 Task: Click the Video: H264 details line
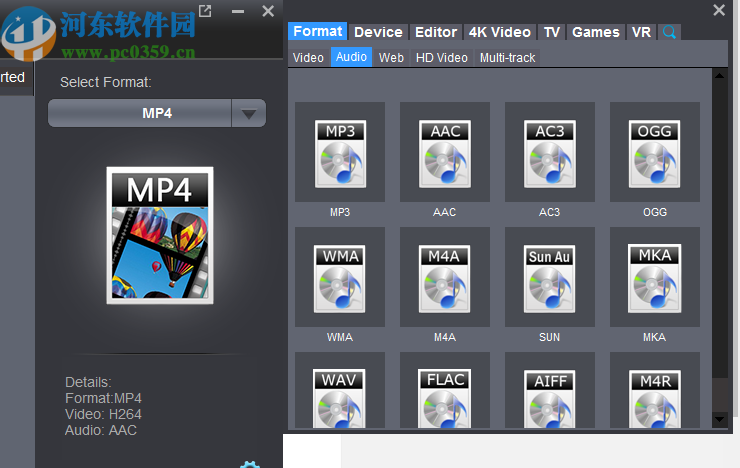click(103, 414)
